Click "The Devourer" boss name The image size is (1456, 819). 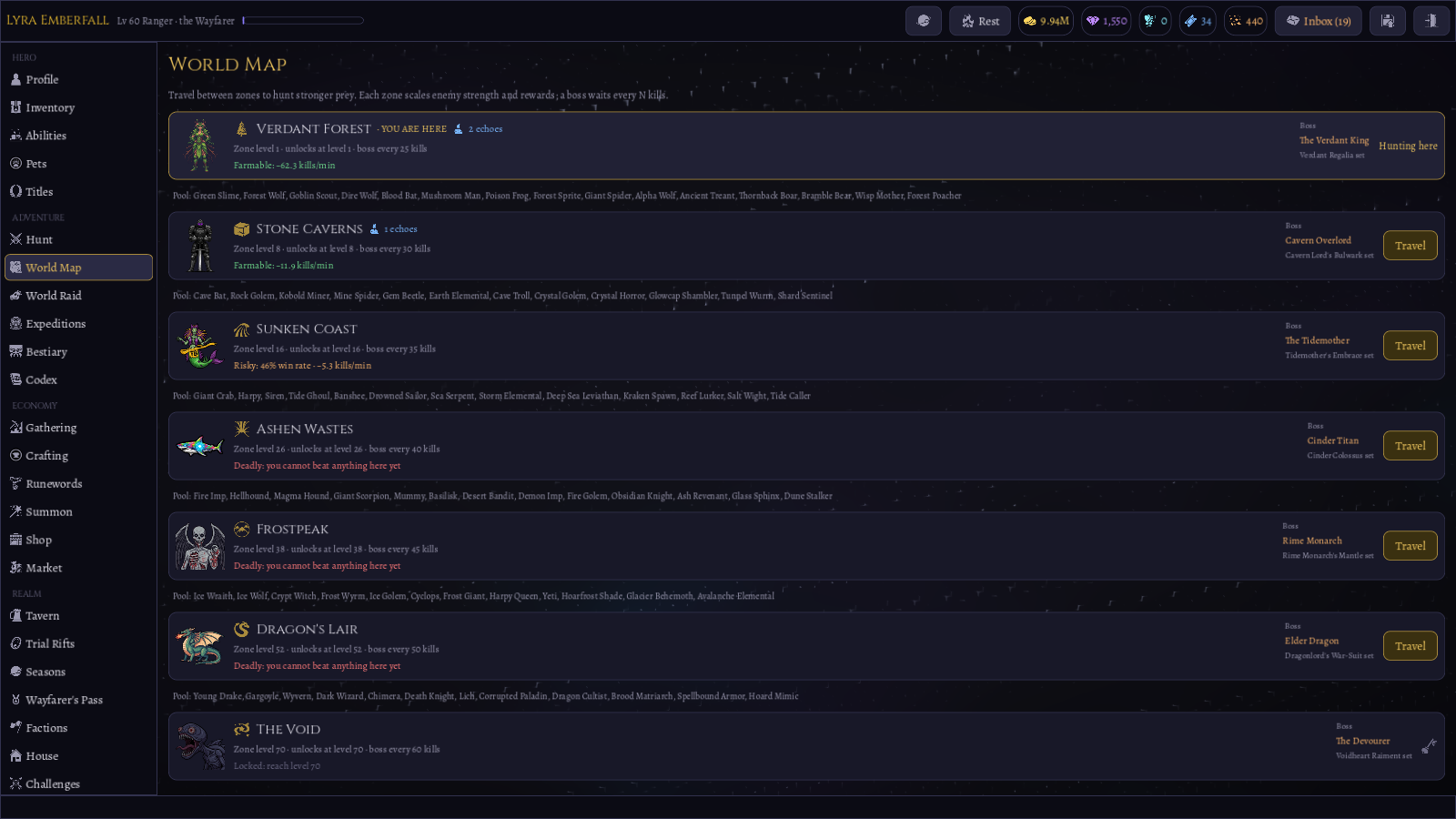point(1362,741)
